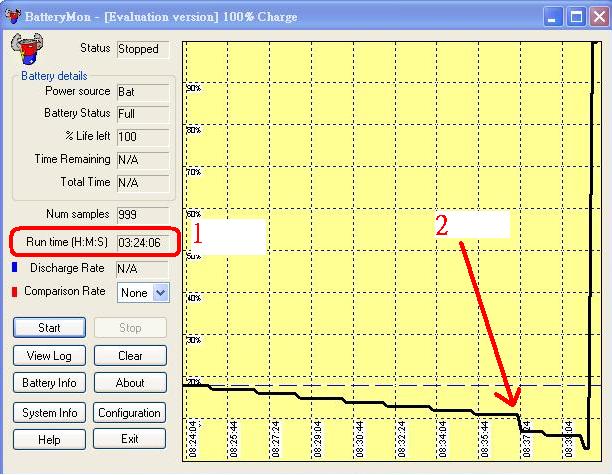Open the Help button

coord(49,439)
